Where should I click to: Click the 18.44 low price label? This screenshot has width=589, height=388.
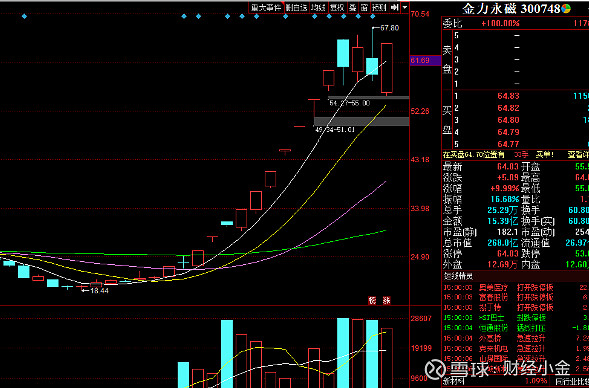(99, 290)
